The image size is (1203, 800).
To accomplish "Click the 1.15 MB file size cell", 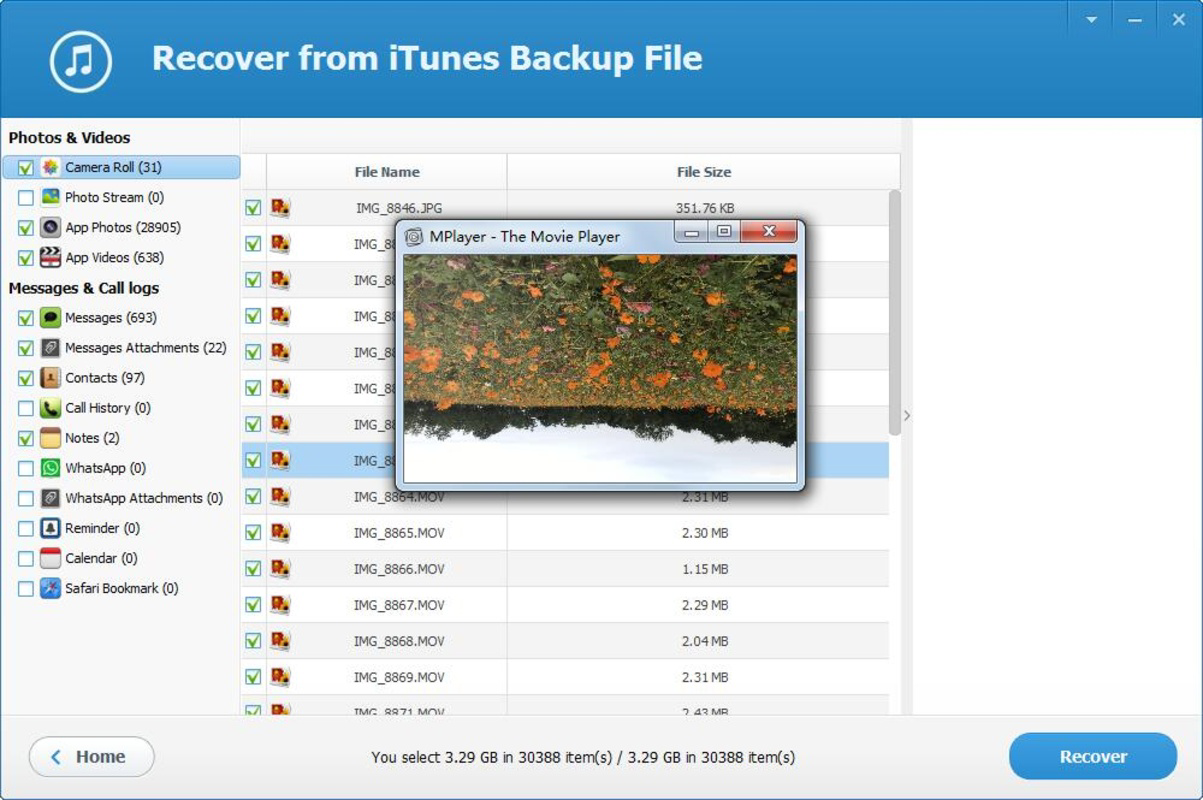I will click(705, 569).
